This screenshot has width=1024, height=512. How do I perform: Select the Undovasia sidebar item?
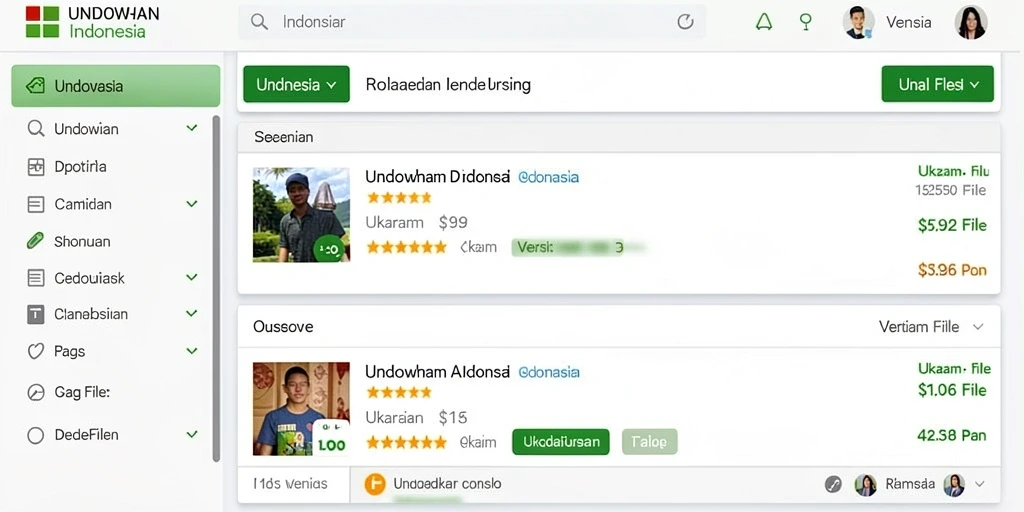[116, 86]
